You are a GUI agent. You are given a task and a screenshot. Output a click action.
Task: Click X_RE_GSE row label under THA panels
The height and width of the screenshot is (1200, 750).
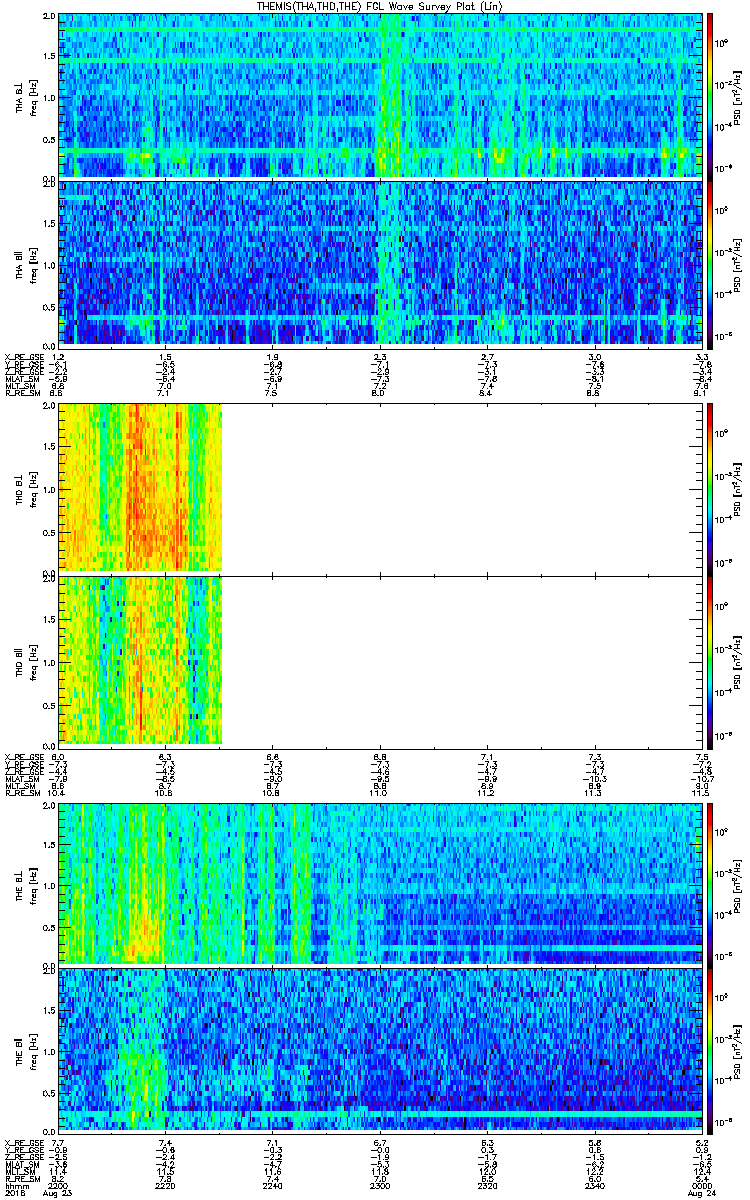[22, 357]
